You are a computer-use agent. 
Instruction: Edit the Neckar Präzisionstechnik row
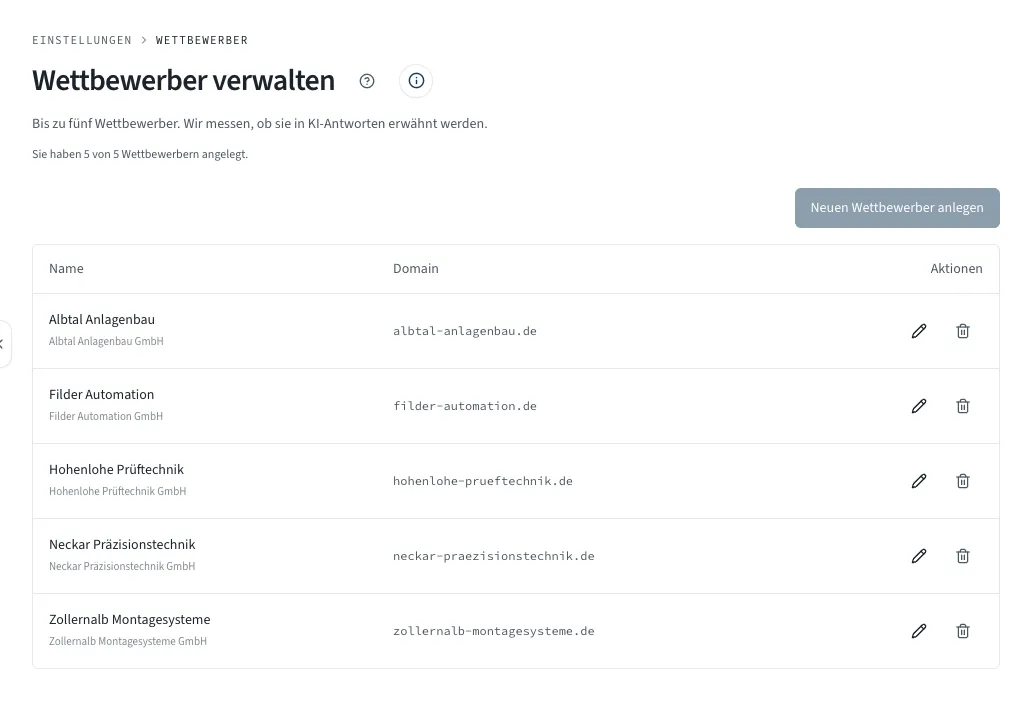[919, 556]
